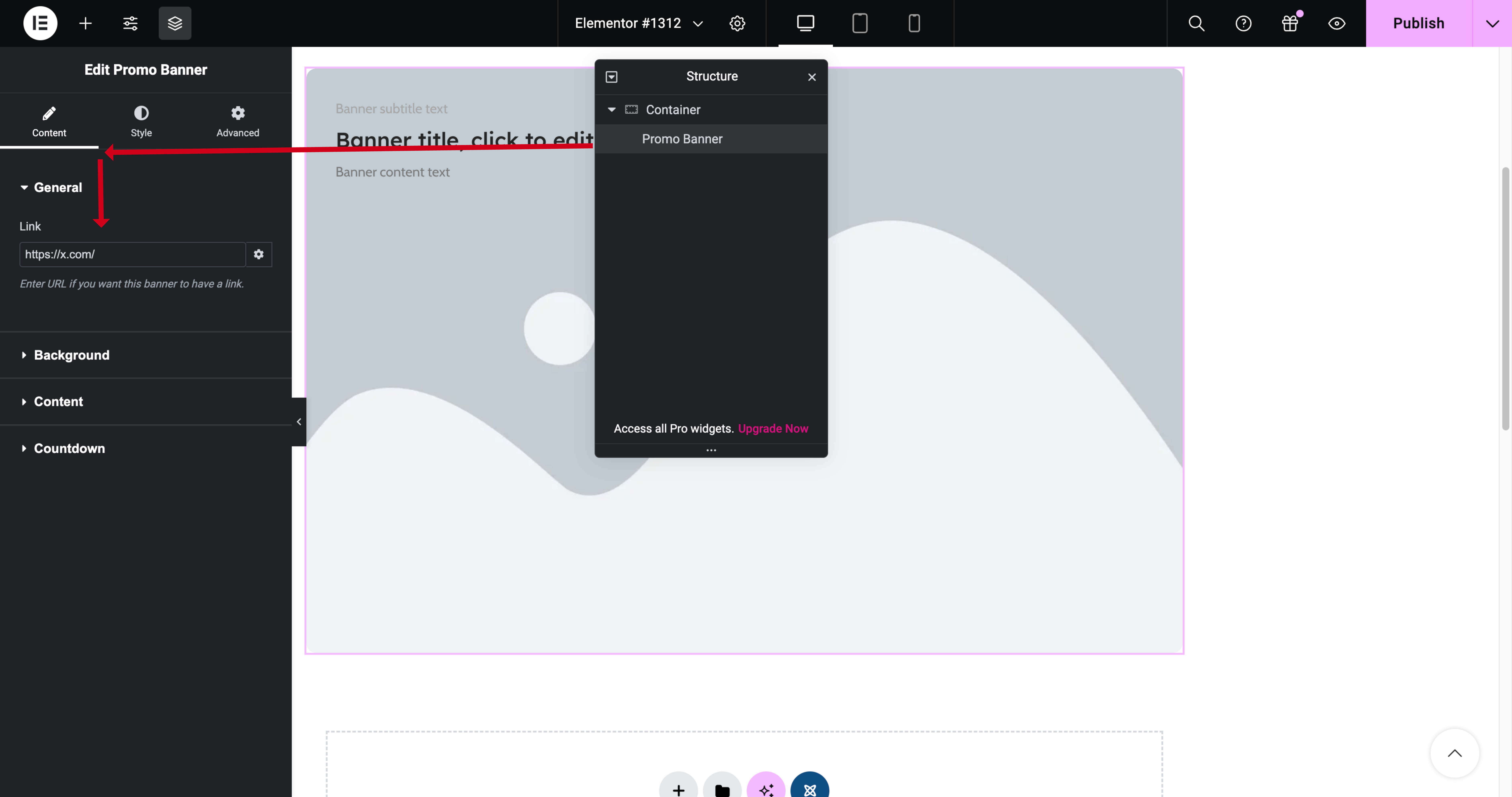
Task: Click the Edit Promo Banner panel title
Action: [x=145, y=70]
